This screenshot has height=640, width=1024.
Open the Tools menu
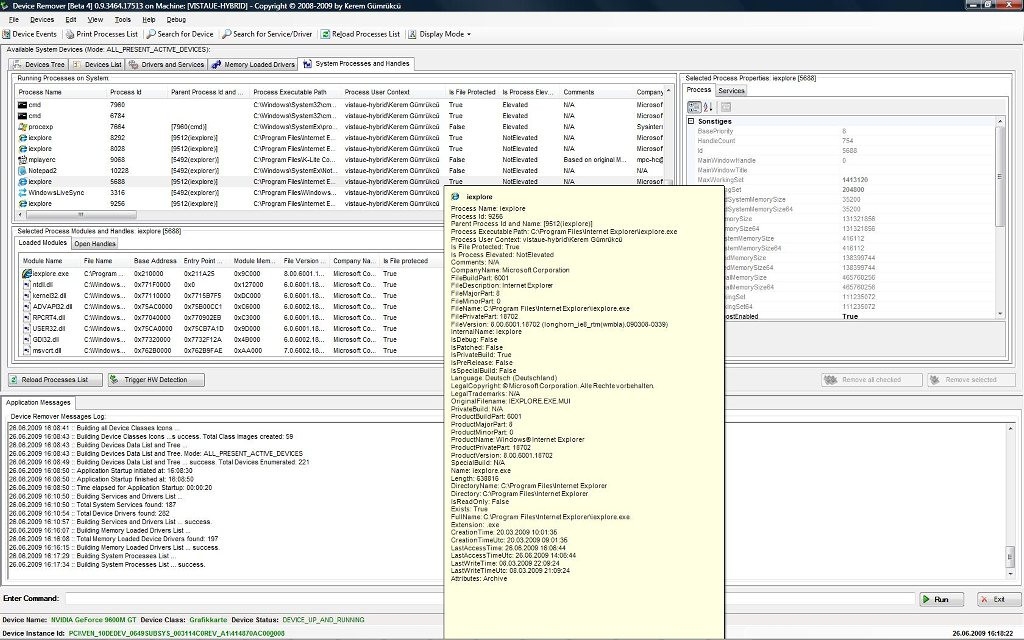click(x=123, y=20)
